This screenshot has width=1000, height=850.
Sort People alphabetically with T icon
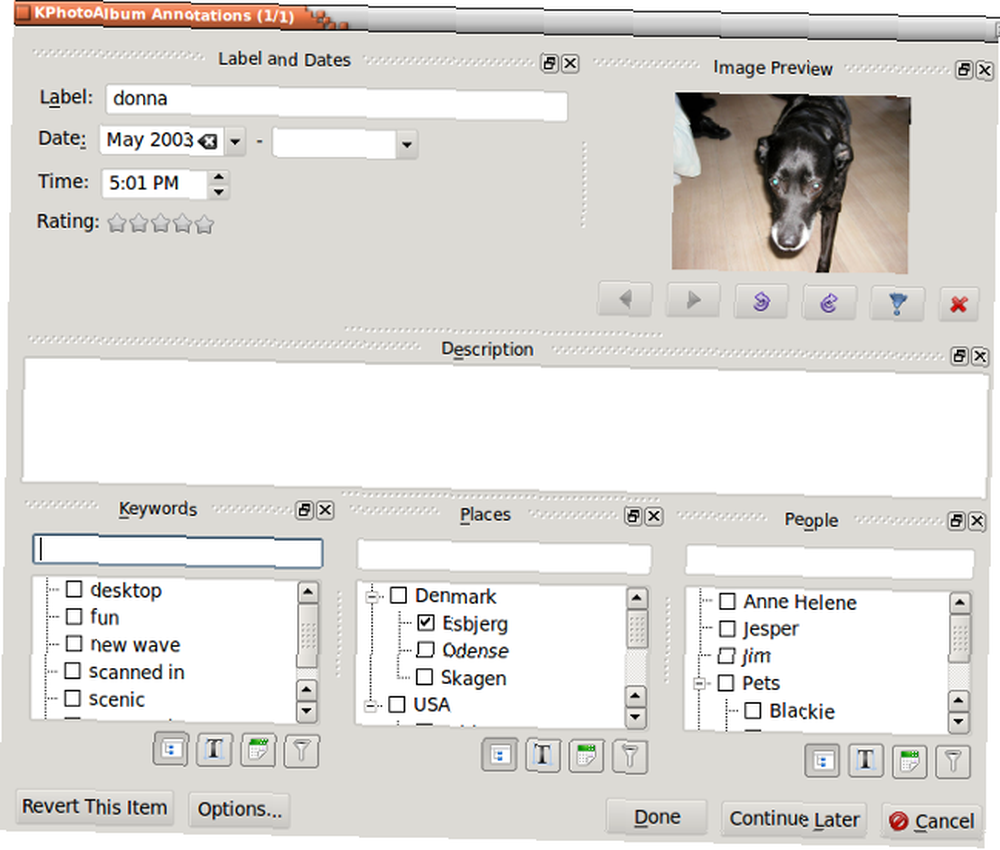866,761
